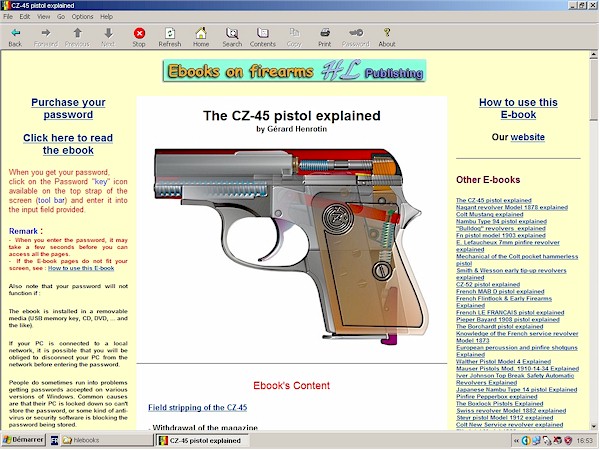Go back using the Back arrow
600x450 pixels.
(x=15, y=37)
